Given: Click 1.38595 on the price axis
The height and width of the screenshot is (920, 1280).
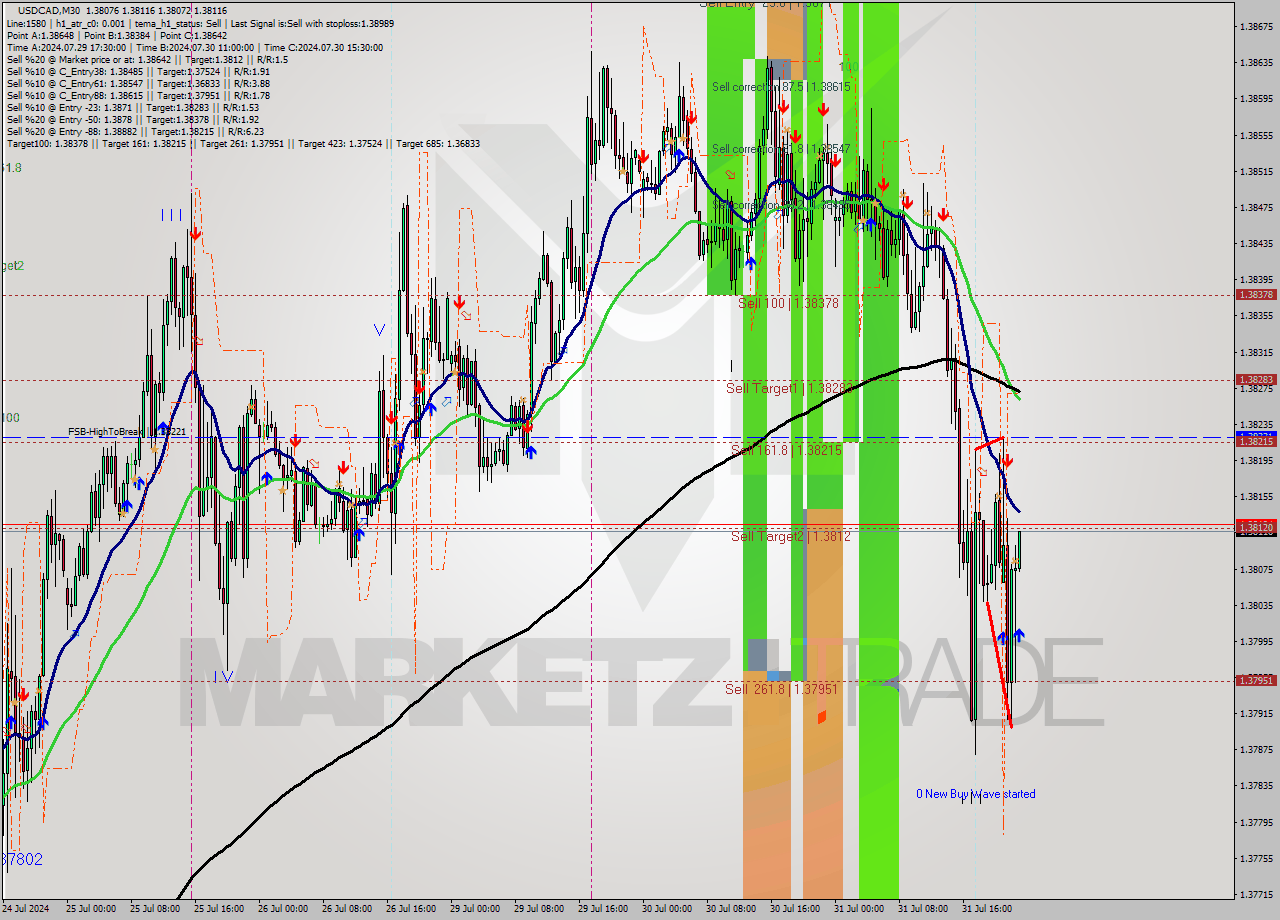Looking at the screenshot, I should tap(1256, 99).
